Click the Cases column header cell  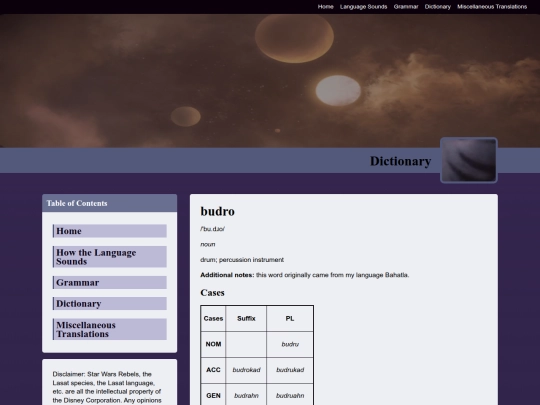click(213, 319)
